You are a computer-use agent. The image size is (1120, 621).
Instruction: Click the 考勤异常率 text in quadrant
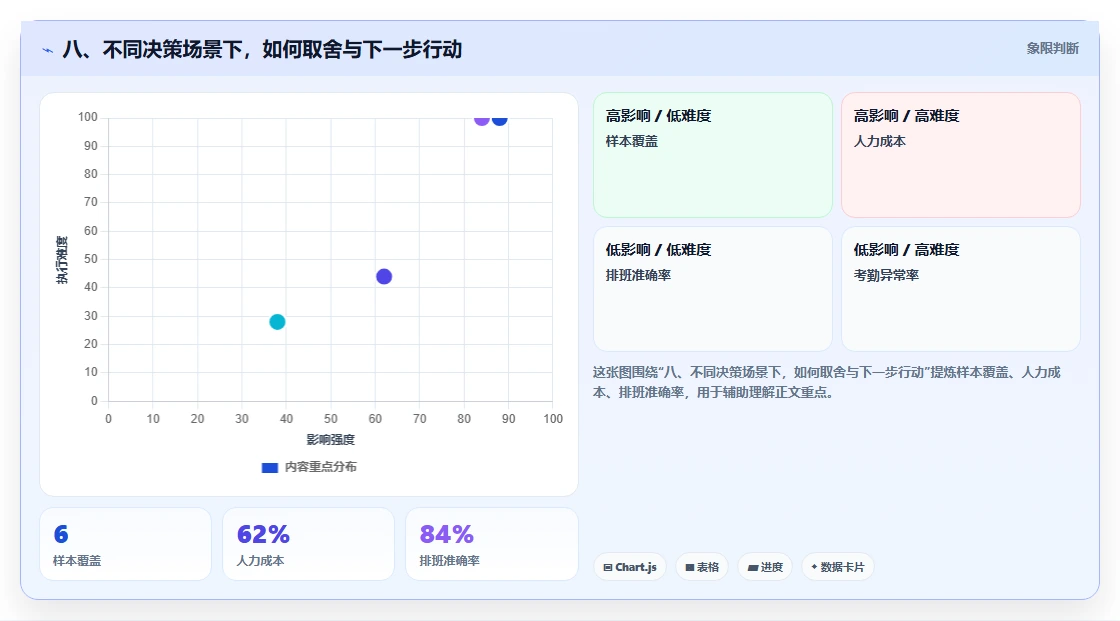(x=886, y=275)
